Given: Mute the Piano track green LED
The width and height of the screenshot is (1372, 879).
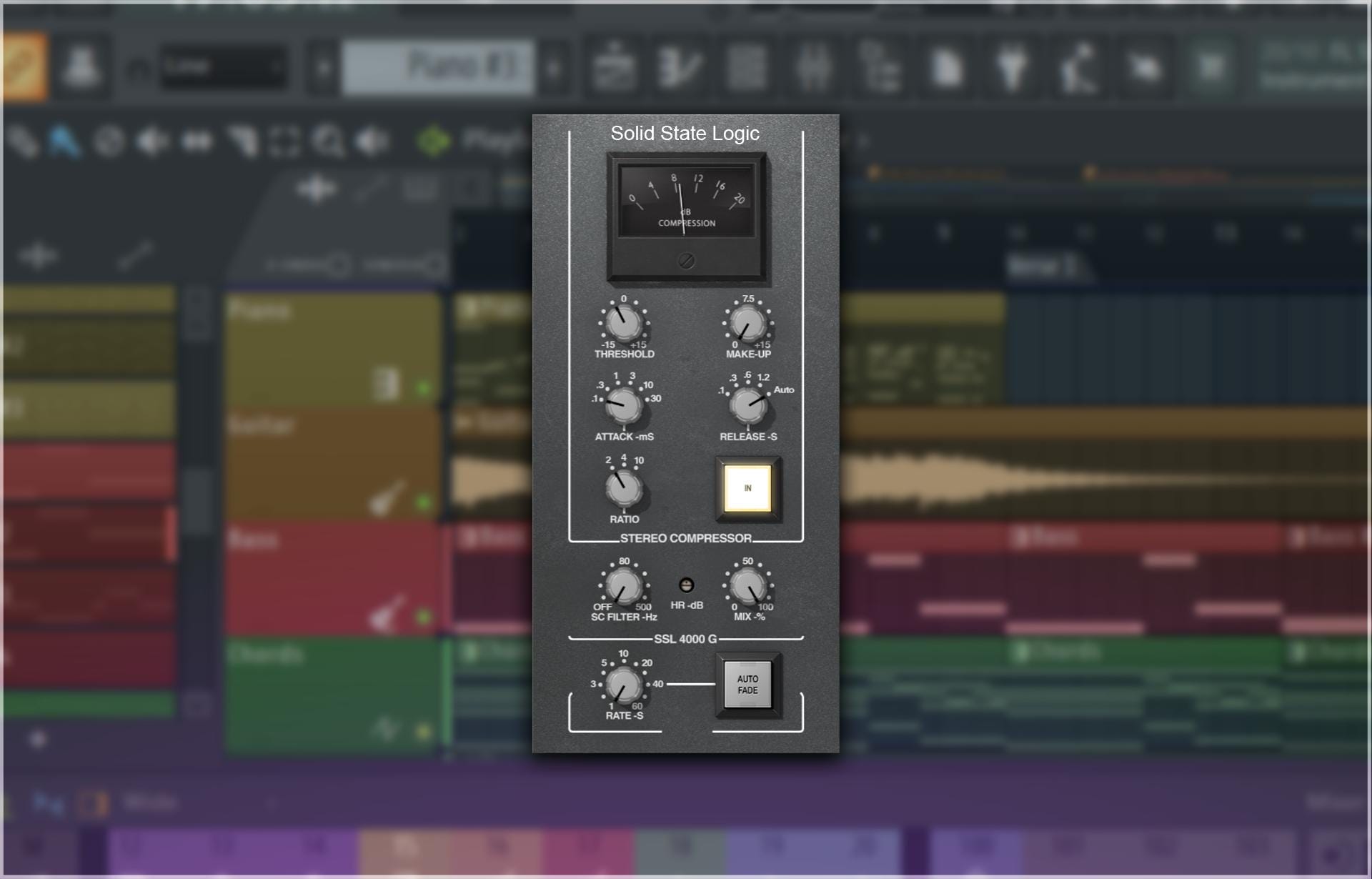Looking at the screenshot, I should [x=424, y=389].
